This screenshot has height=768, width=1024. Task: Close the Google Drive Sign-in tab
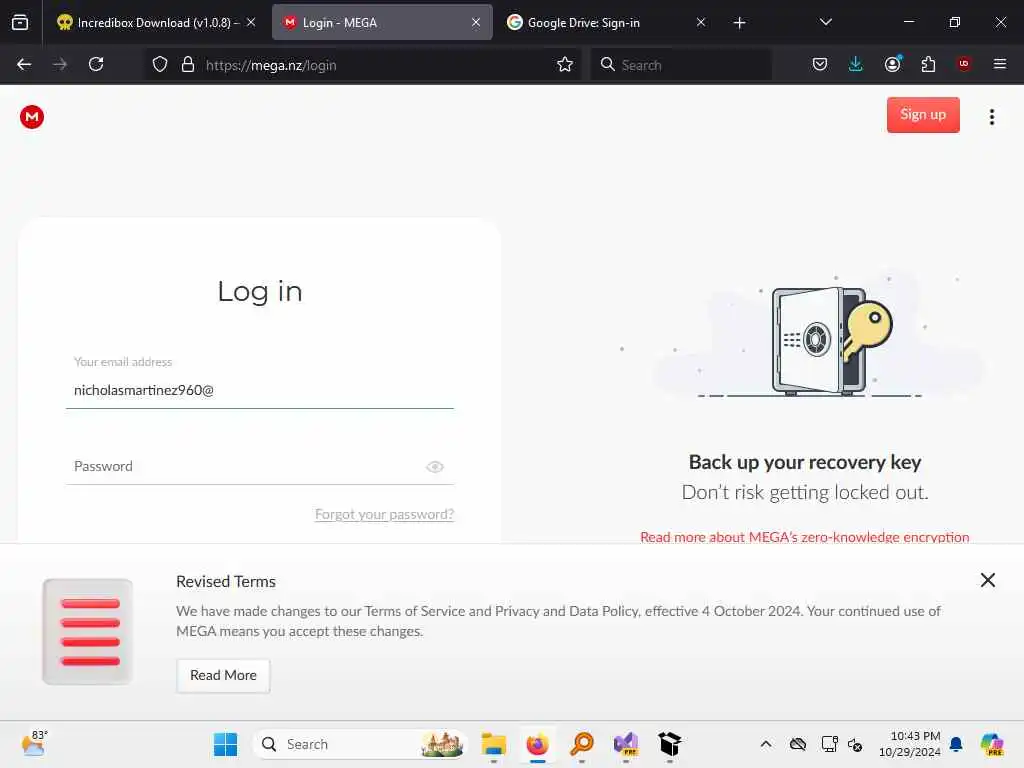pos(701,22)
